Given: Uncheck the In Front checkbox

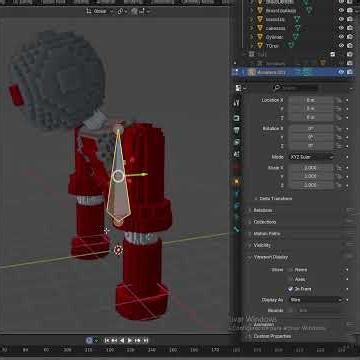Looking at the screenshot, I should 290,289.
